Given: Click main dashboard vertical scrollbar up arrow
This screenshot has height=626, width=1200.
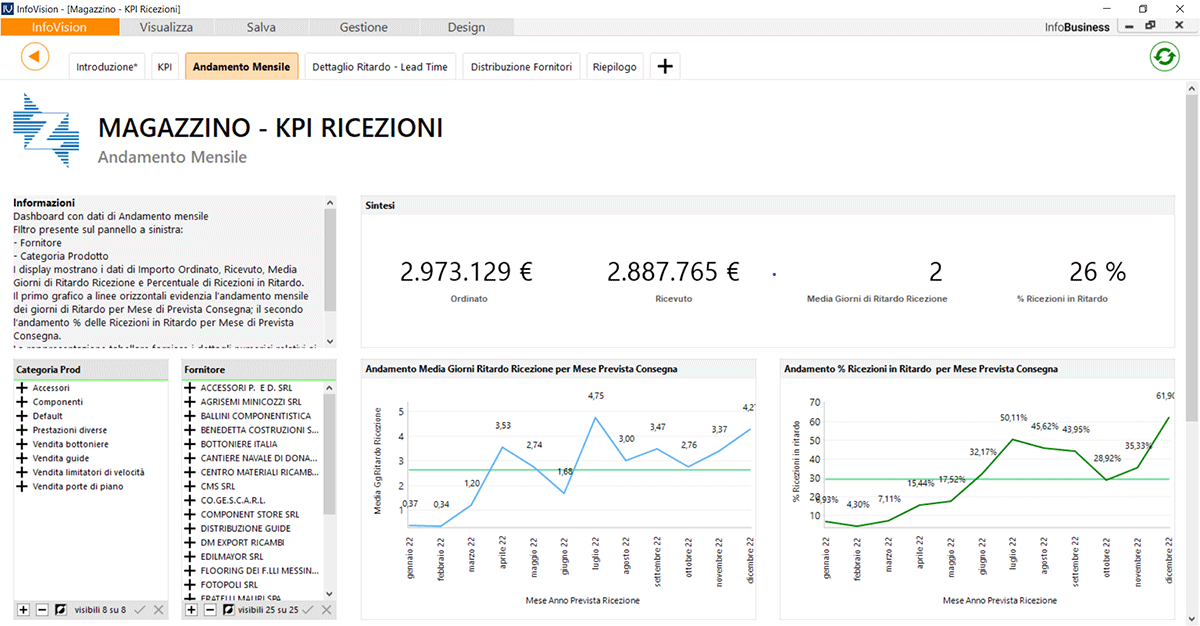Looking at the screenshot, I should tap(1192, 88).
